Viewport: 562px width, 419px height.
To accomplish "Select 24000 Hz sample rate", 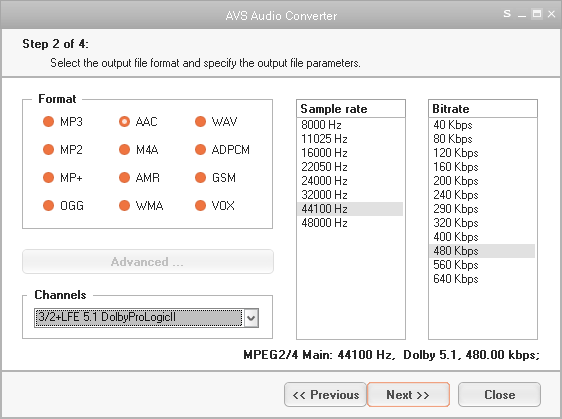I will tap(350, 181).
